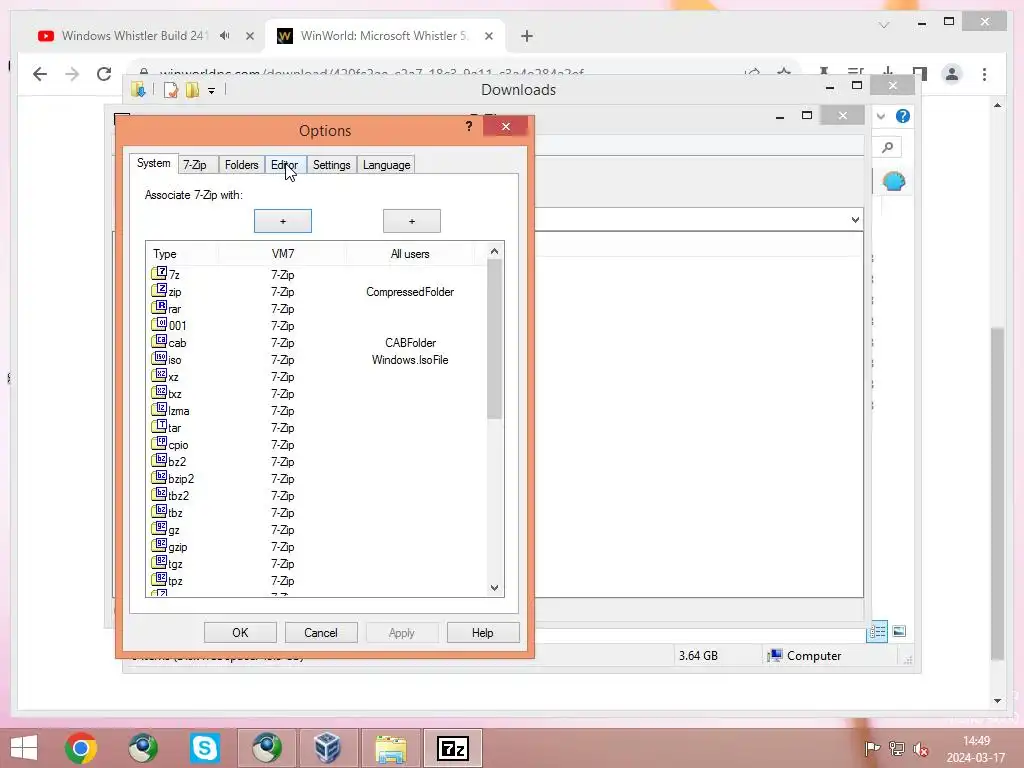Screen dimensions: 1024x768
Task: Select the tpz file type icon
Action: [x=159, y=579]
